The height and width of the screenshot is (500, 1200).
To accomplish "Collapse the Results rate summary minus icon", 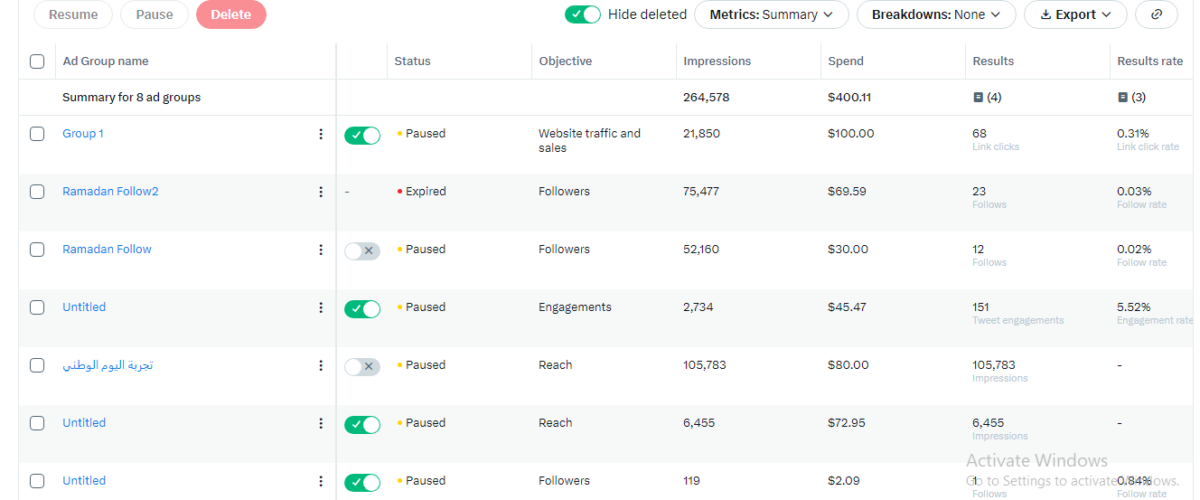I will point(1123,97).
